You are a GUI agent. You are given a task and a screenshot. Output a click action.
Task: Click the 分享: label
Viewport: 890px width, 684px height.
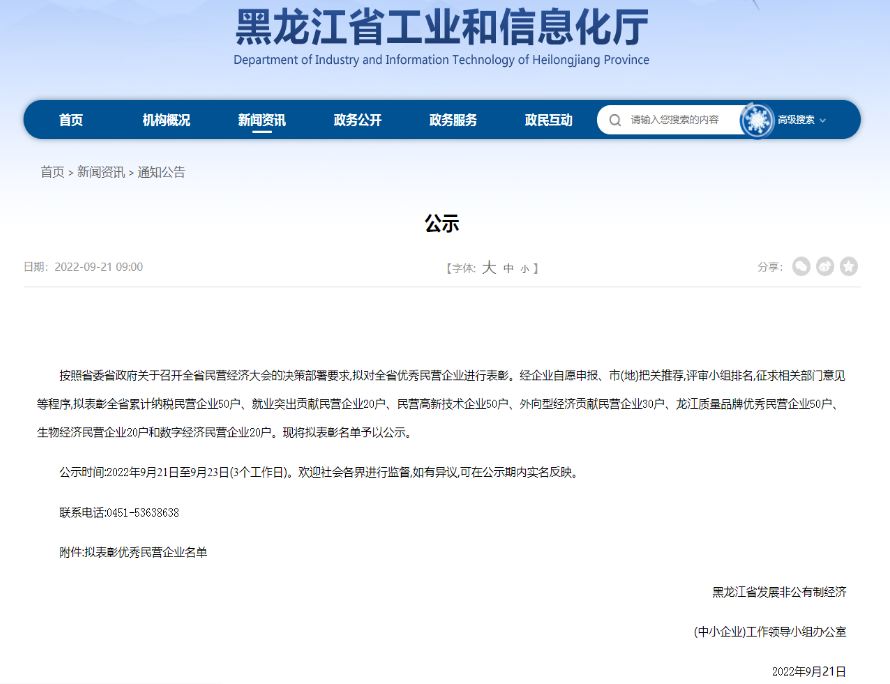point(770,267)
